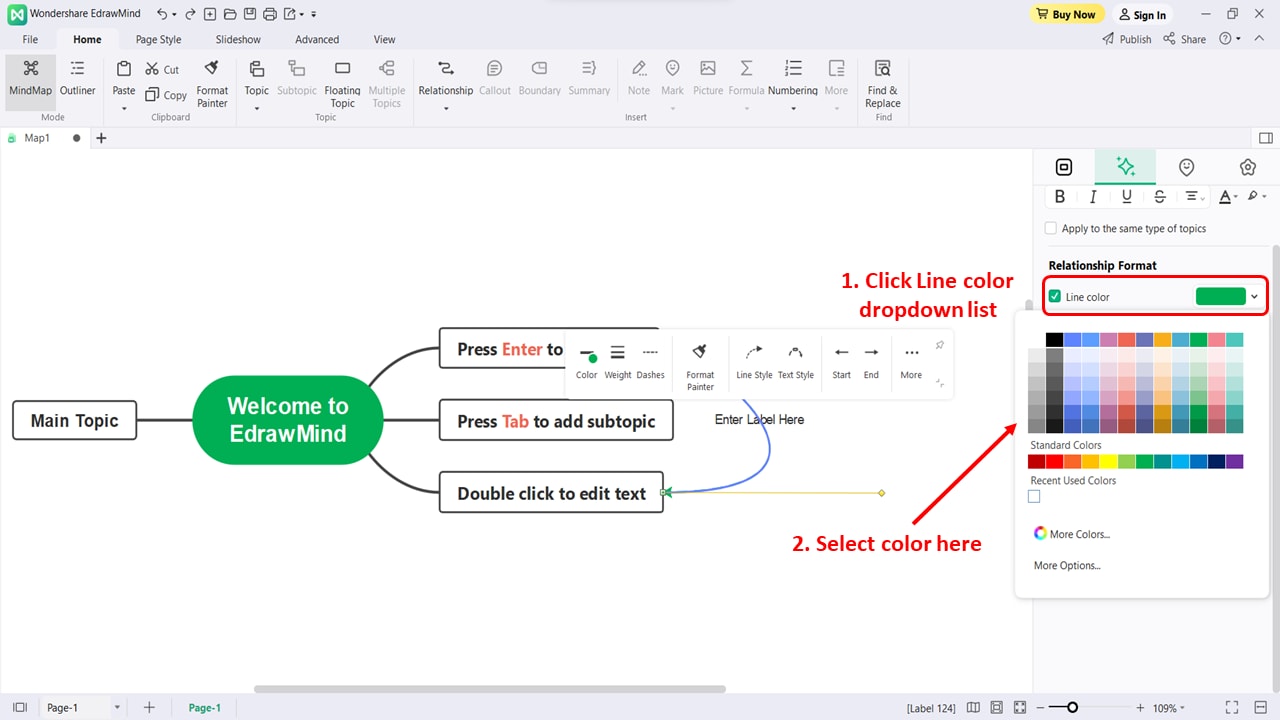Print the document using the title bar icon

point(270,15)
